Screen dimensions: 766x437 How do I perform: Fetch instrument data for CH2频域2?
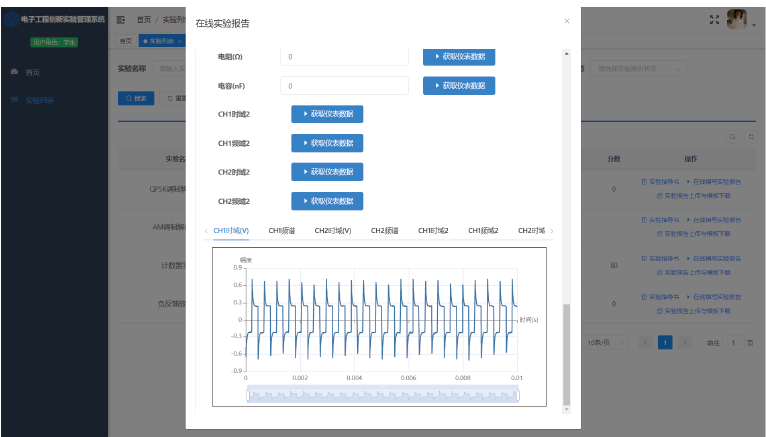tap(327, 201)
